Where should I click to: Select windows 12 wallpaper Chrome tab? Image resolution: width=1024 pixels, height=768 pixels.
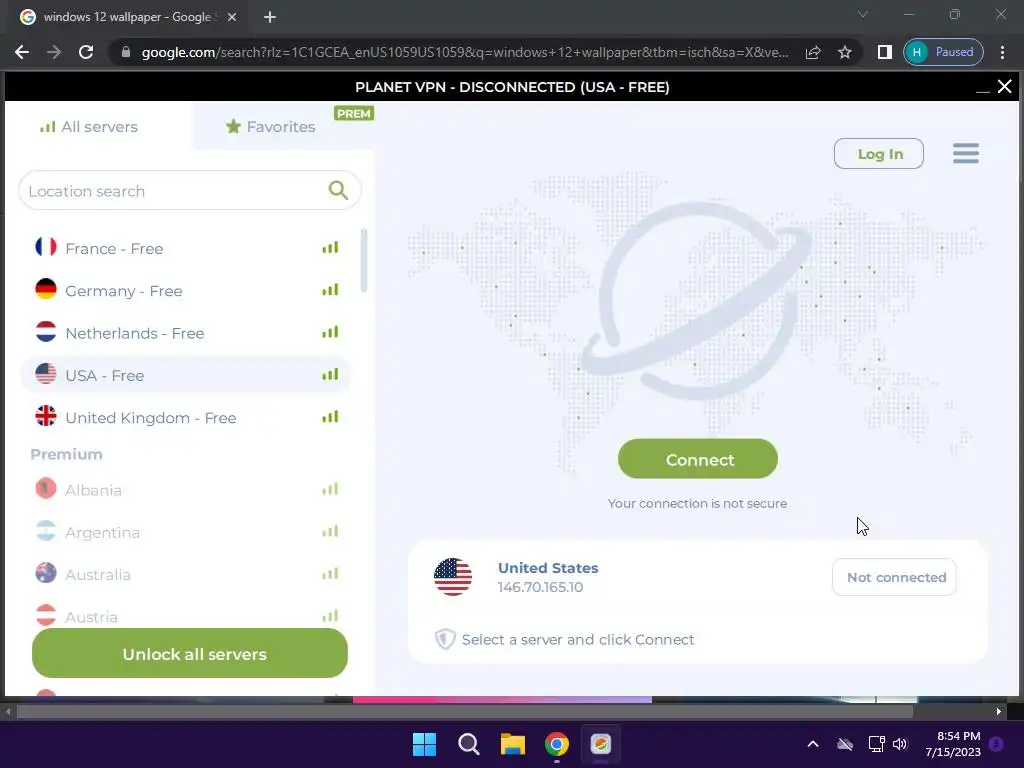tap(128, 17)
